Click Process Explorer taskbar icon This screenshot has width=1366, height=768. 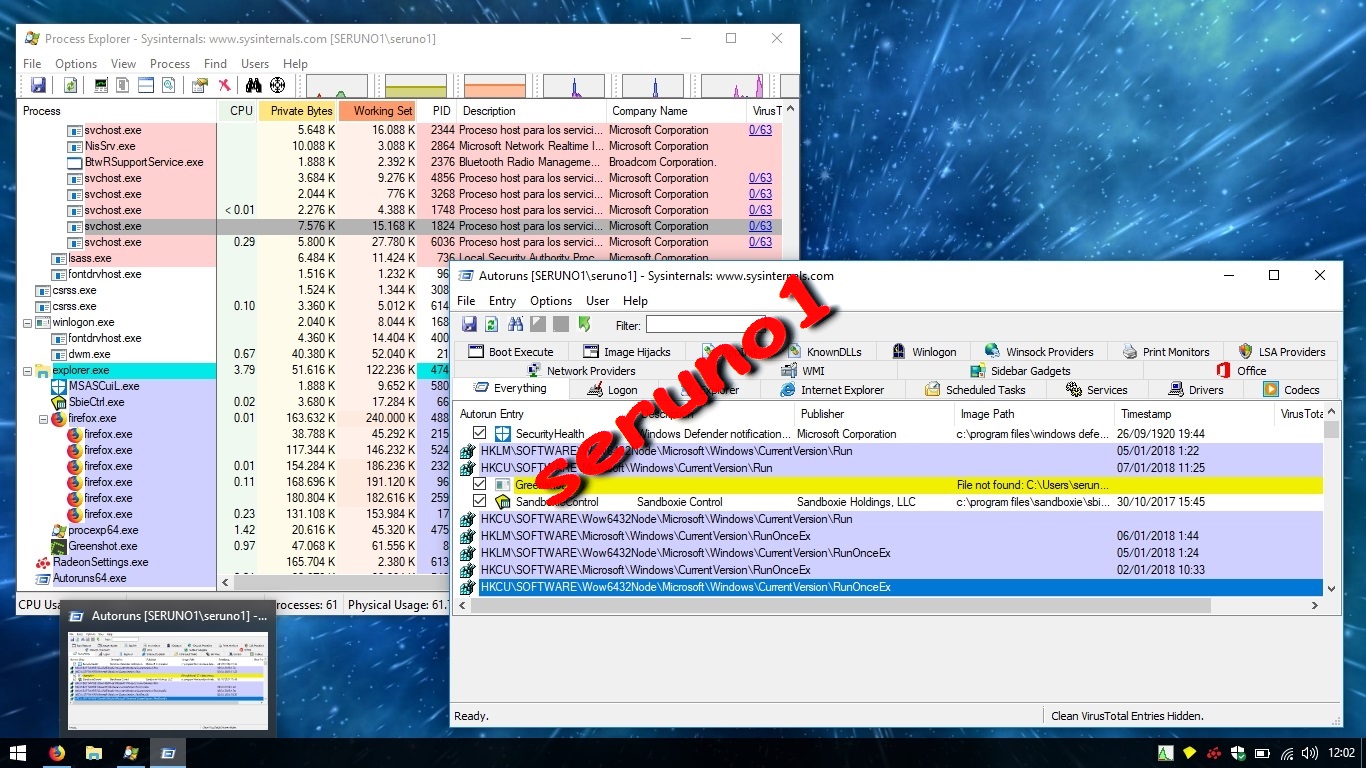click(131, 753)
